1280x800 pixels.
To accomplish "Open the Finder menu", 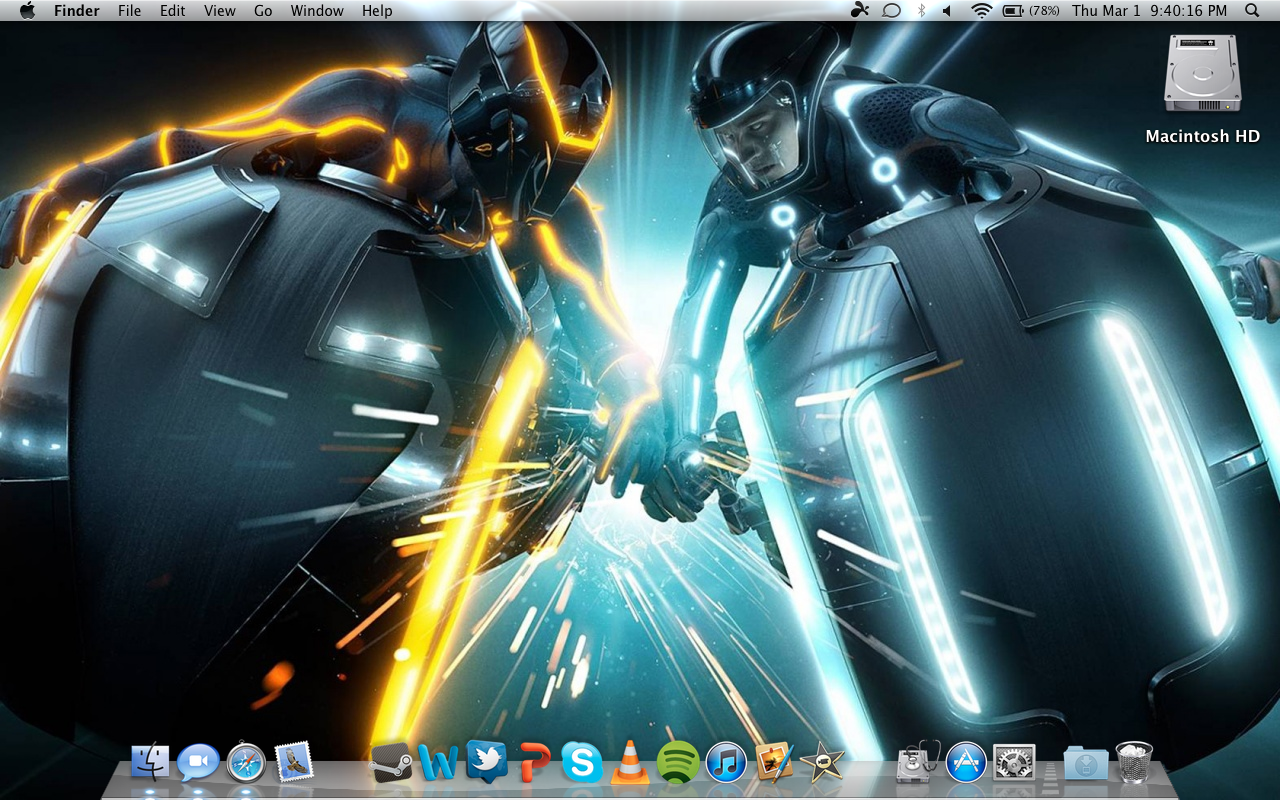I will [x=77, y=10].
